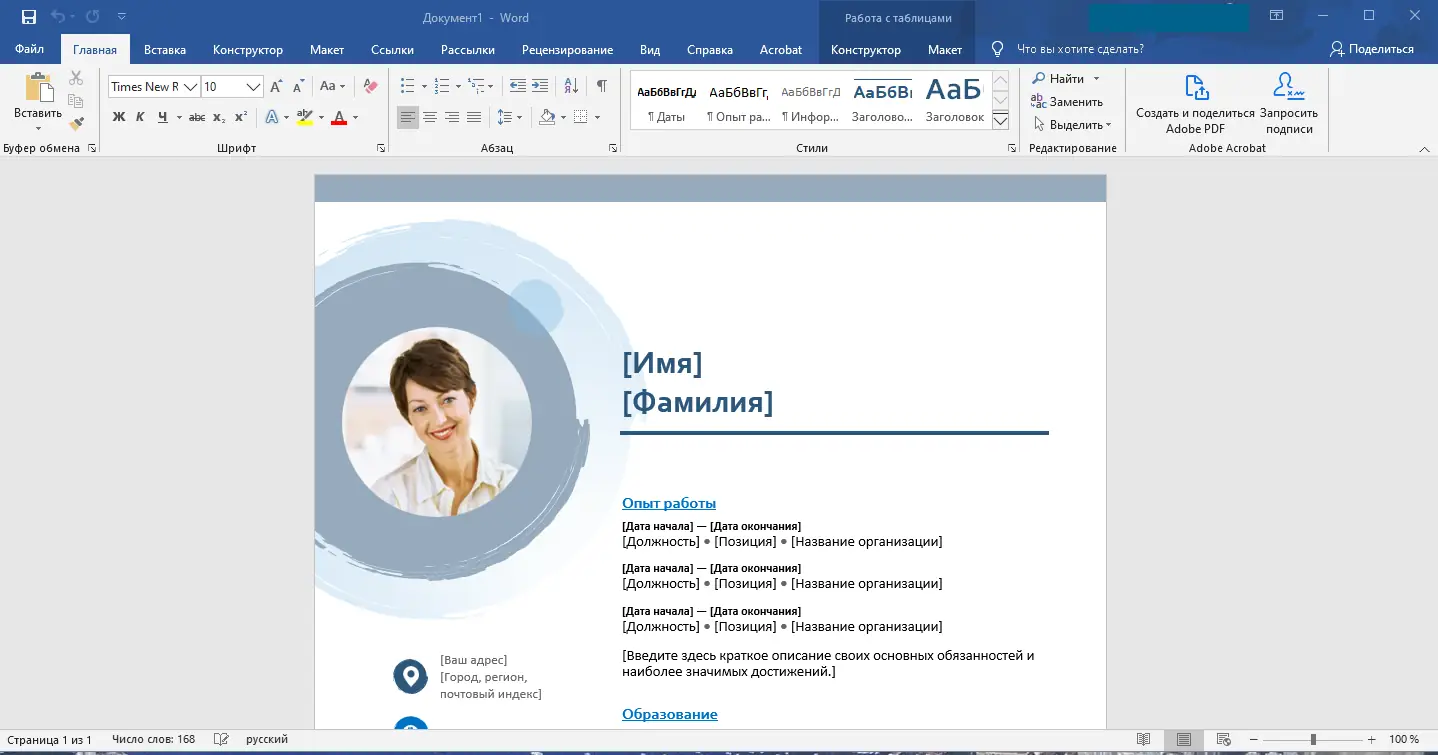The height and width of the screenshot is (755, 1438).
Task: Click the Create and Share Adobe PDF icon
Action: (1195, 88)
